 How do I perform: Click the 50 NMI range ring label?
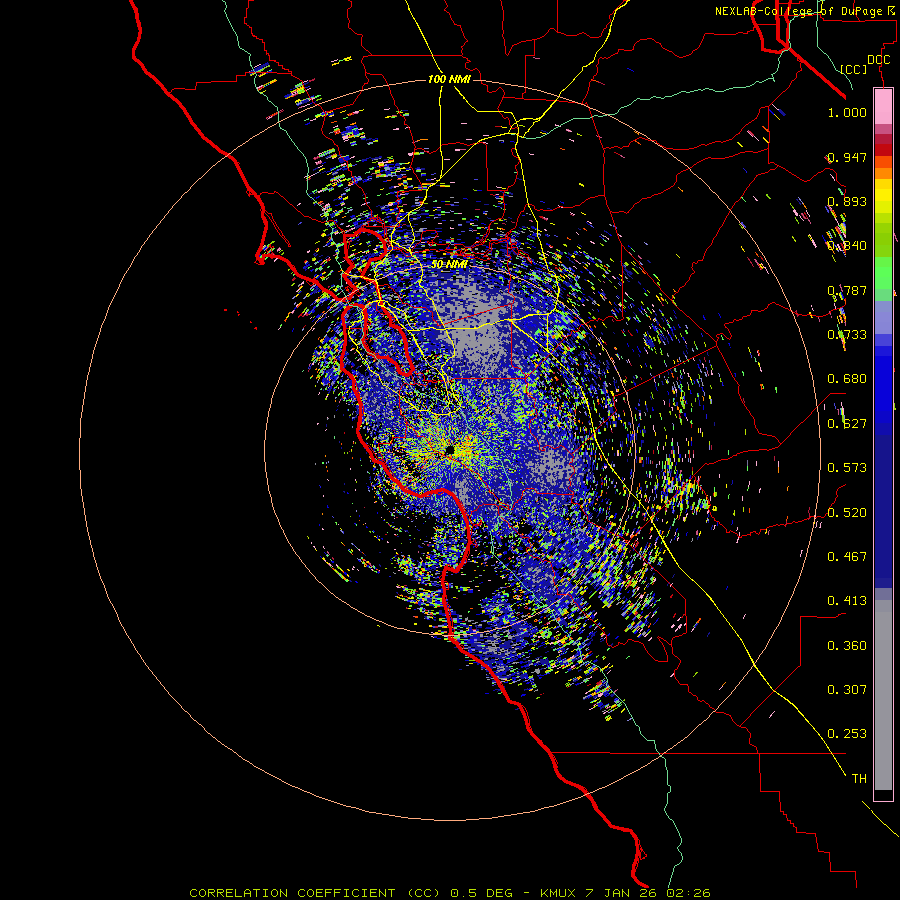point(449,264)
